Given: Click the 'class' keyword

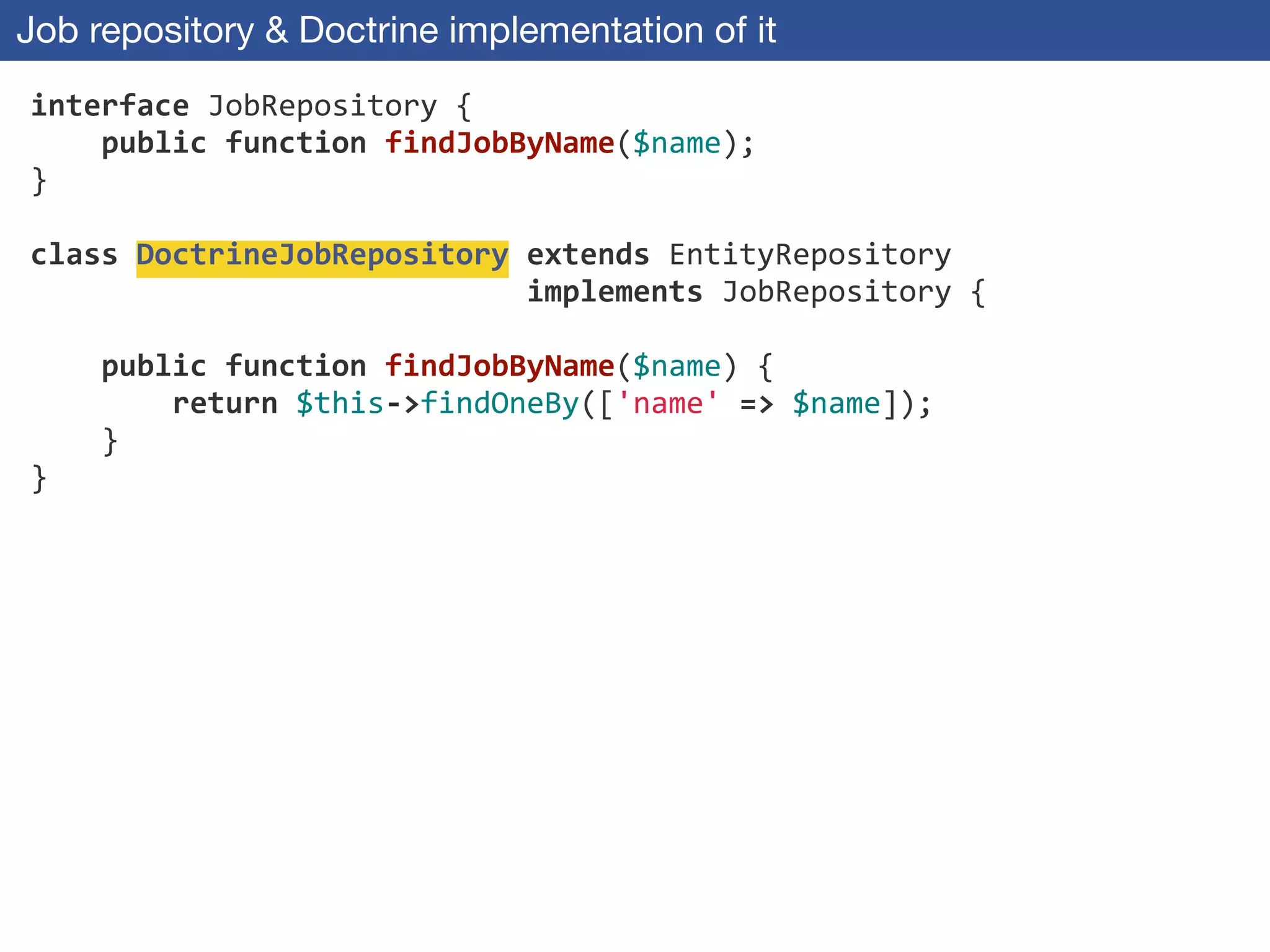Looking at the screenshot, I should tap(74, 255).
